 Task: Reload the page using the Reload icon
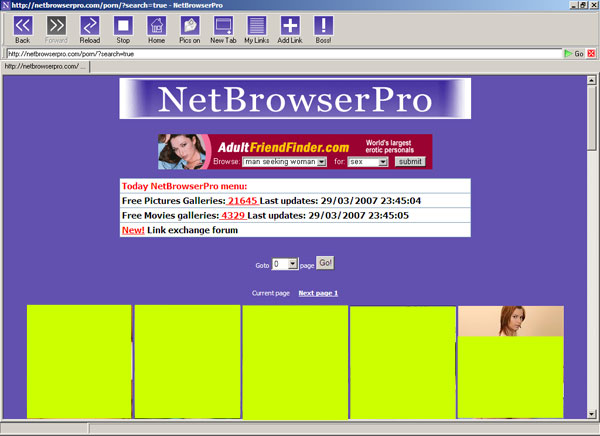click(90, 26)
